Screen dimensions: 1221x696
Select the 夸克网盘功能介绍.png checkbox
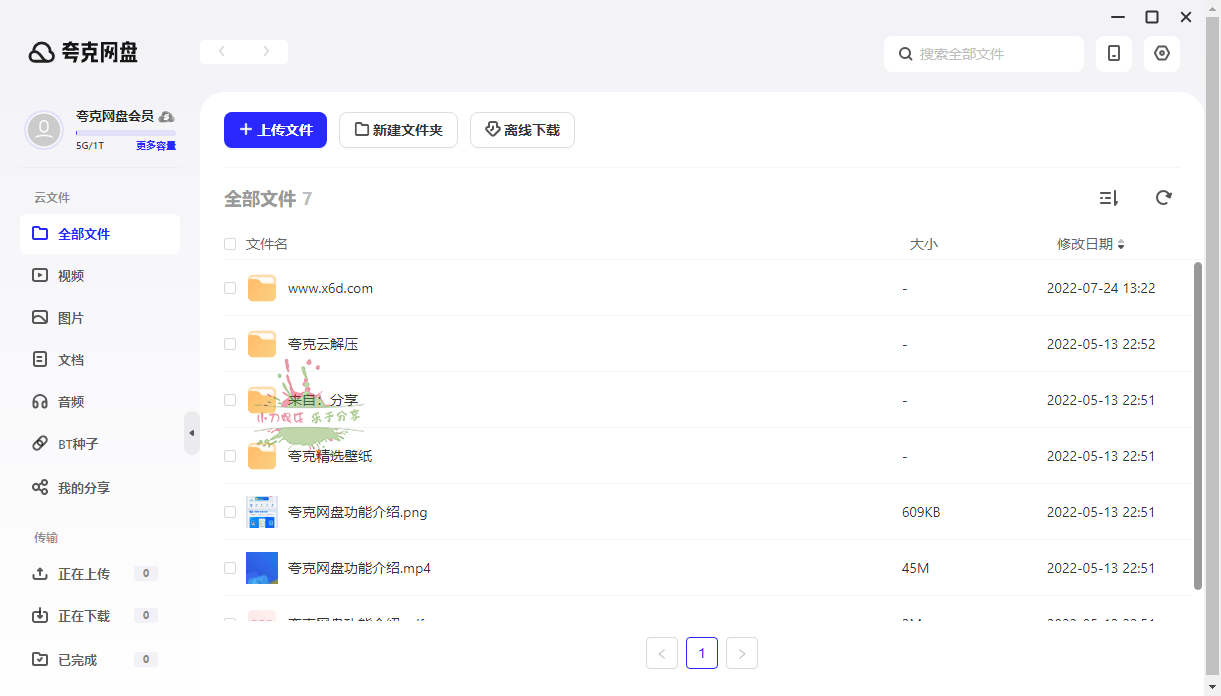pyautogui.click(x=230, y=512)
